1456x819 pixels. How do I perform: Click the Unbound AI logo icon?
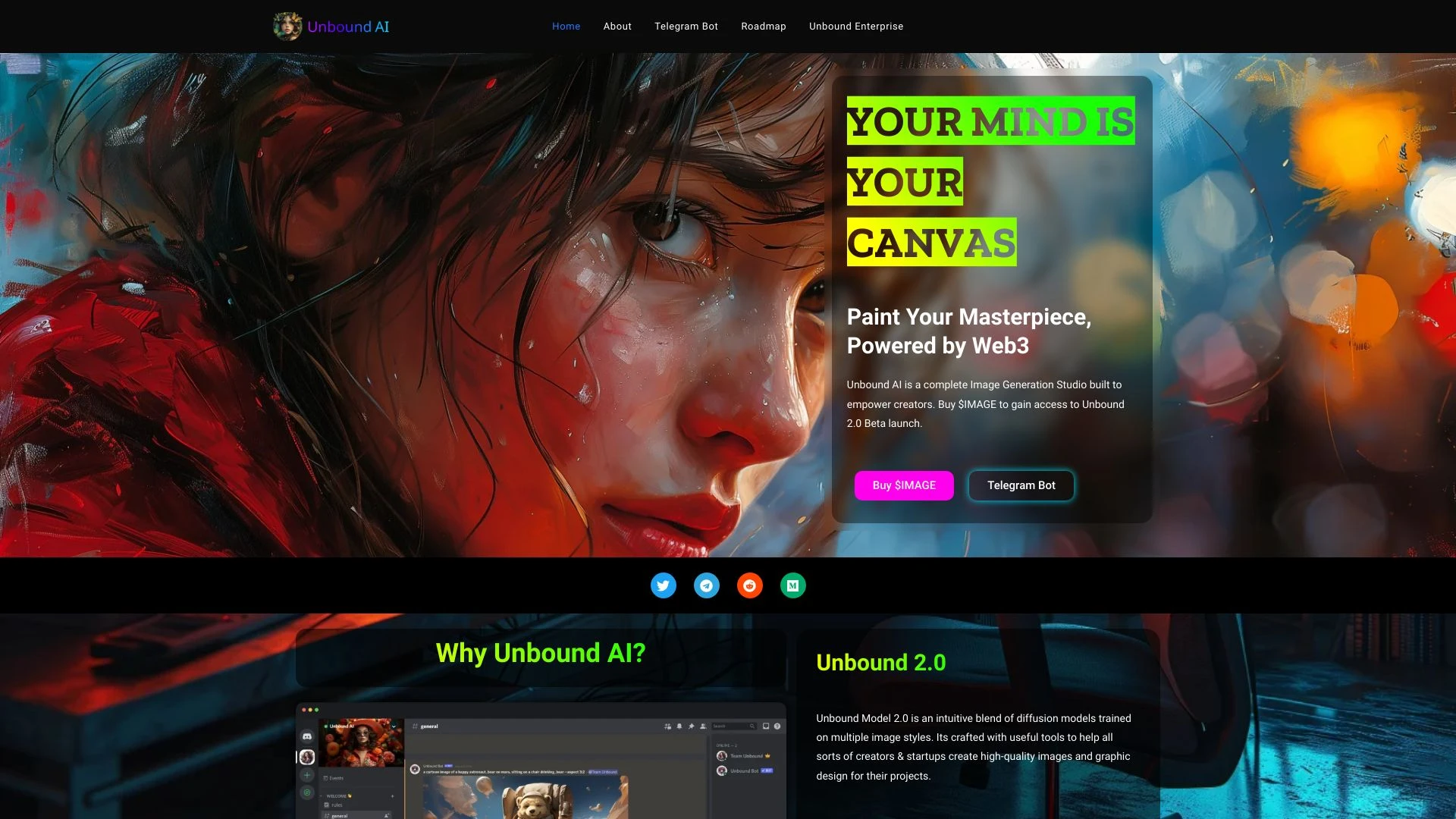pyautogui.click(x=288, y=26)
